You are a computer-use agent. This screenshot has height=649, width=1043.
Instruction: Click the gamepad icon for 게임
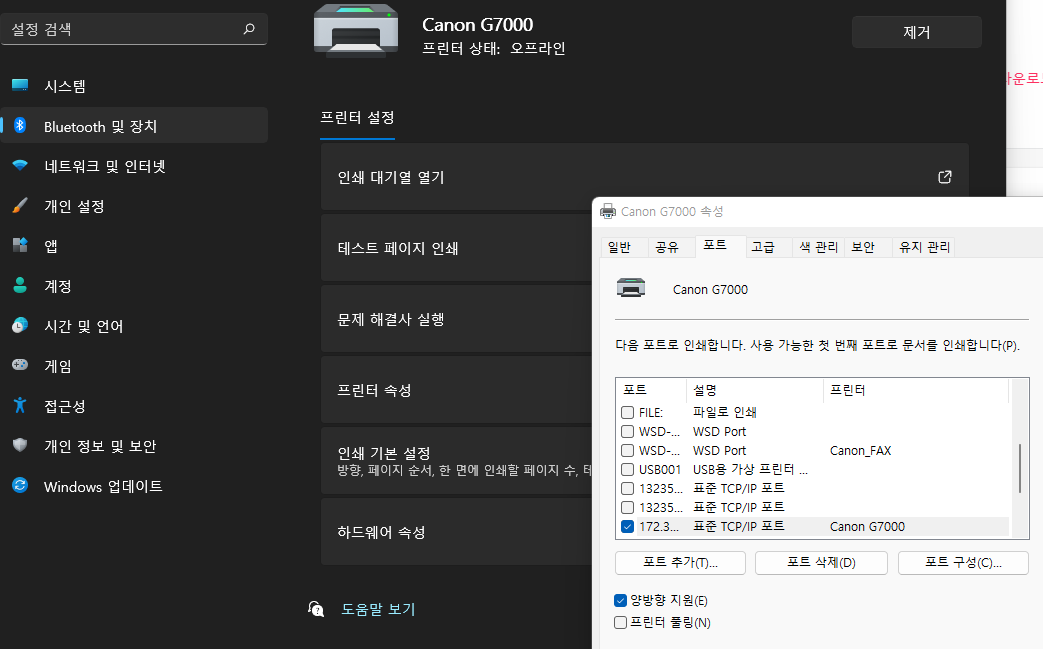[20, 365]
